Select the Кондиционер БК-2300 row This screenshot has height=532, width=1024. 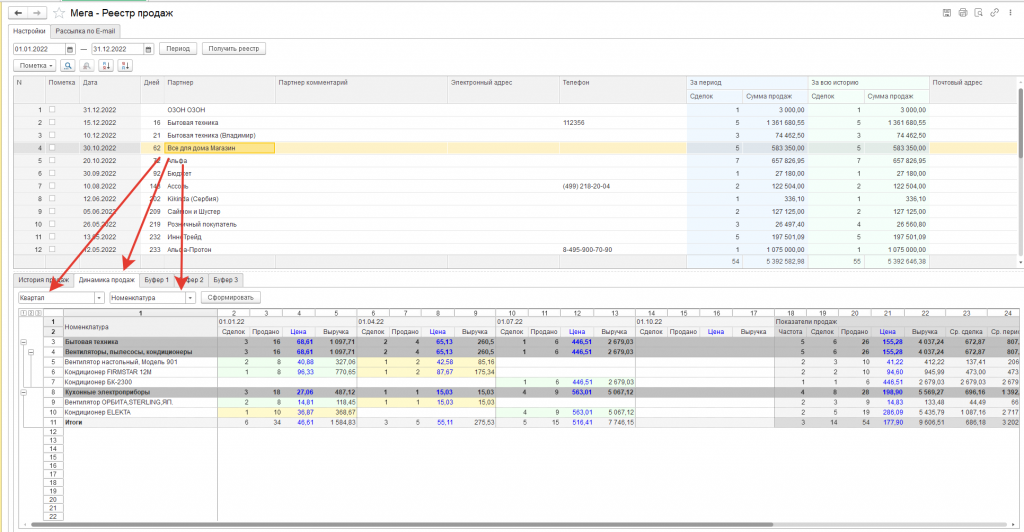coord(140,382)
